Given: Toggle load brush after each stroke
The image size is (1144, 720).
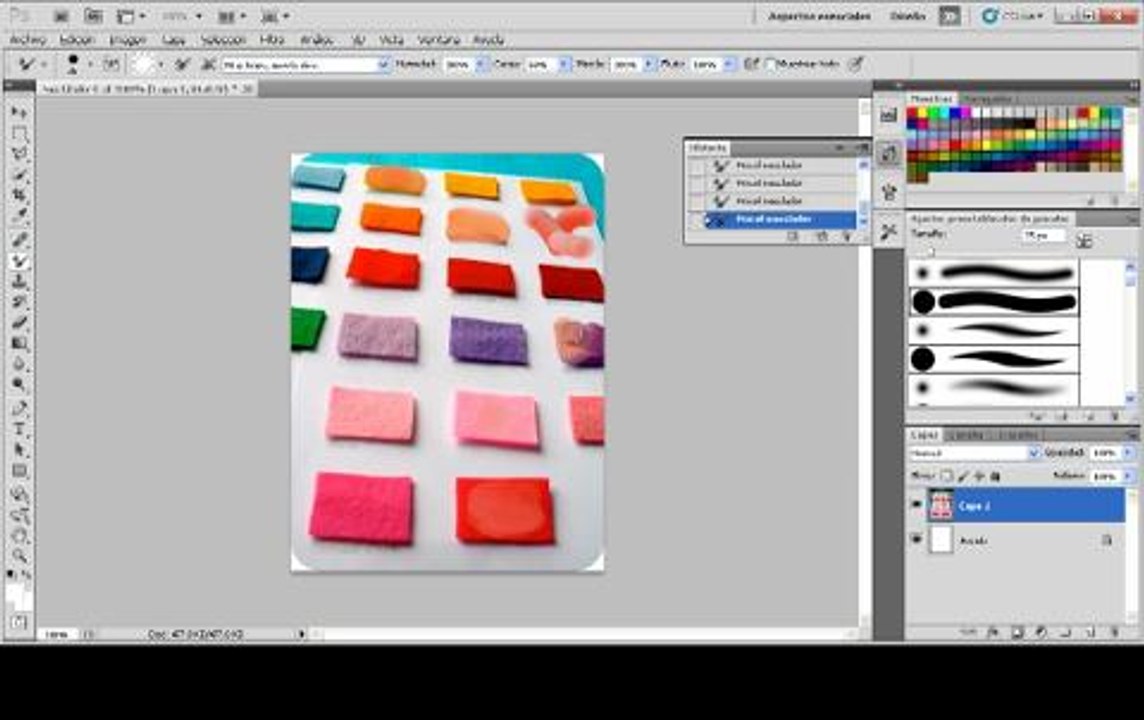Looking at the screenshot, I should click(182, 64).
